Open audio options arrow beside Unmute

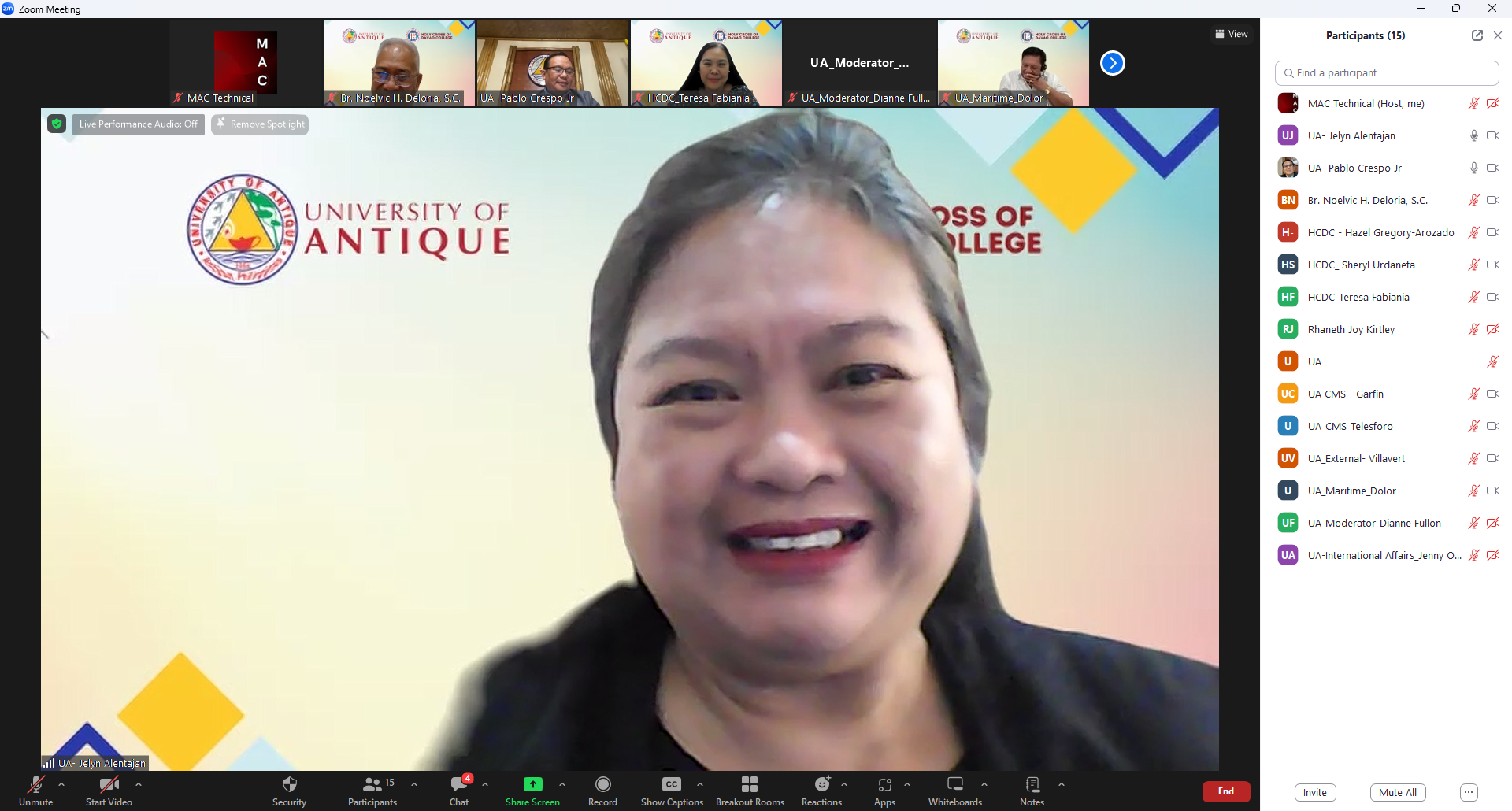click(61, 784)
